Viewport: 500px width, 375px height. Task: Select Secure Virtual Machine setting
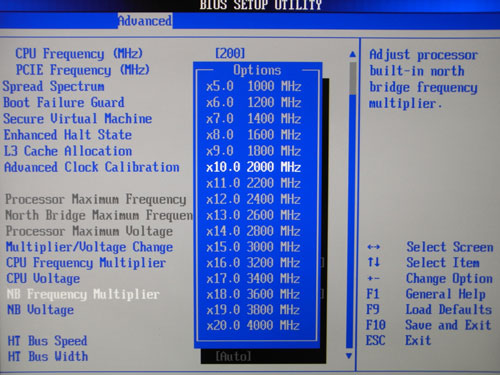point(78,119)
